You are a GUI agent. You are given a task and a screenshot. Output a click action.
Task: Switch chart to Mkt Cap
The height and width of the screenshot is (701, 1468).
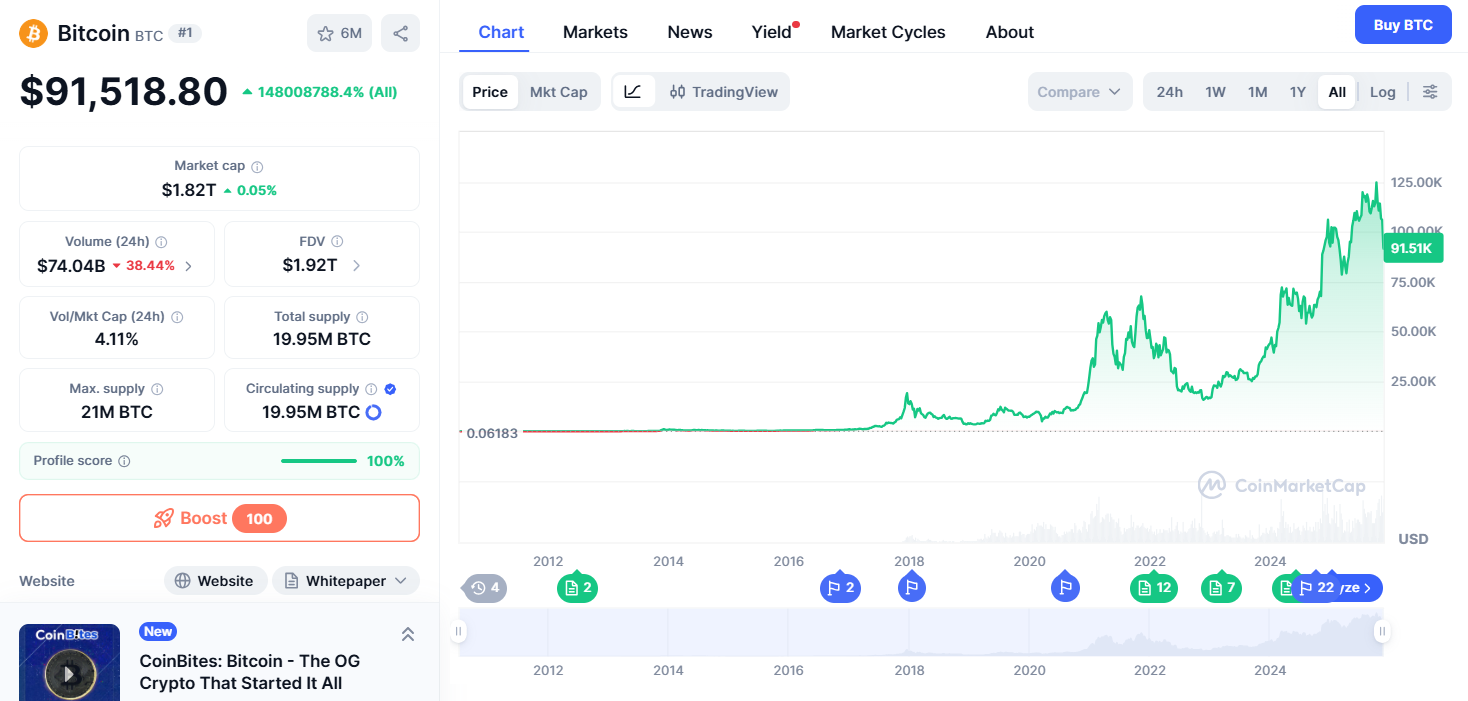click(558, 92)
